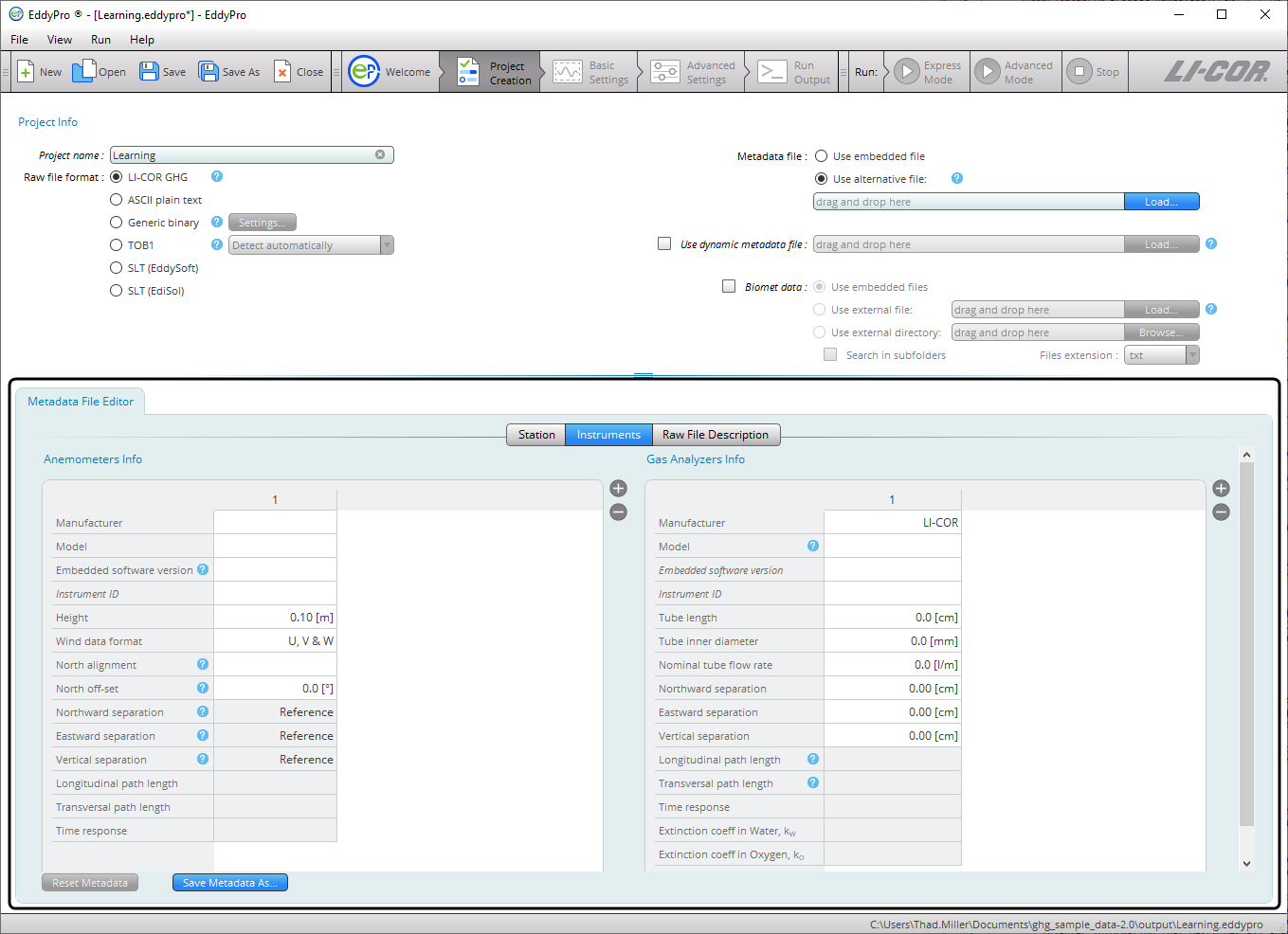Screen dimensions: 1288x934
Task: Show help for gas analyzer Model
Action: pyautogui.click(x=813, y=546)
